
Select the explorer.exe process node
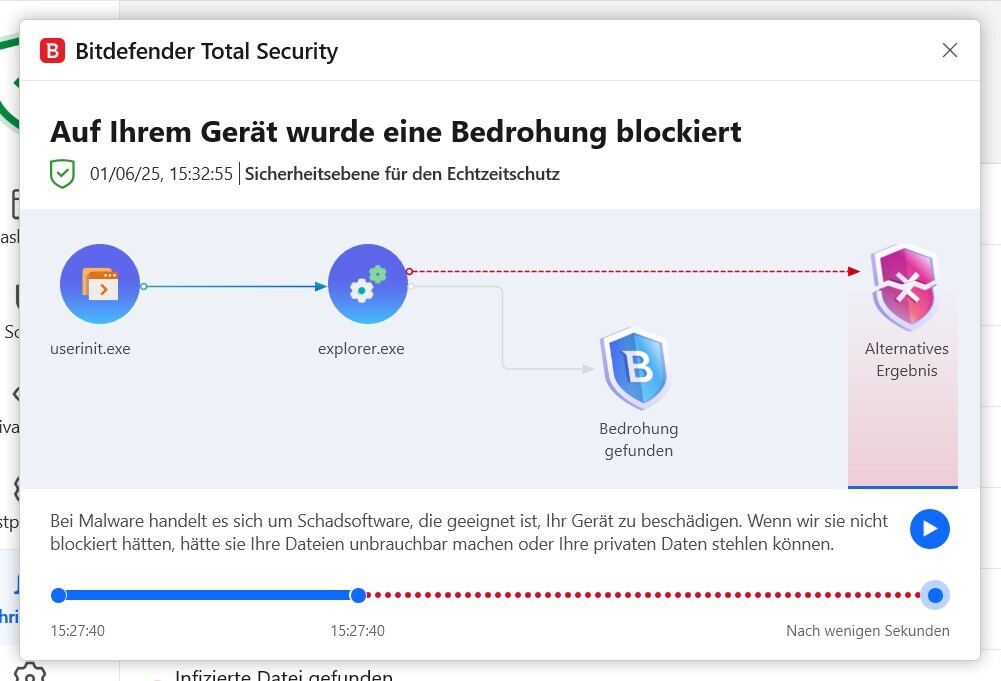click(x=367, y=283)
